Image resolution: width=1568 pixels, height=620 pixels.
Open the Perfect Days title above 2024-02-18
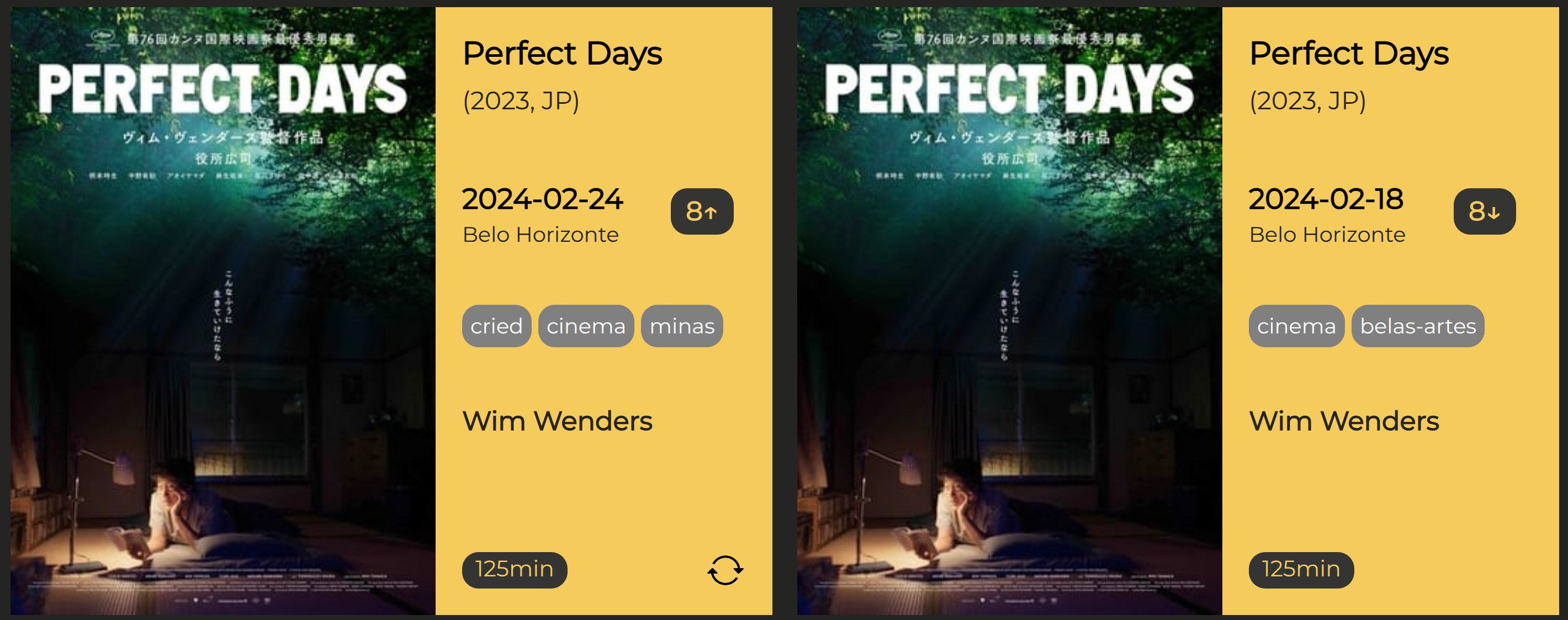[1349, 54]
